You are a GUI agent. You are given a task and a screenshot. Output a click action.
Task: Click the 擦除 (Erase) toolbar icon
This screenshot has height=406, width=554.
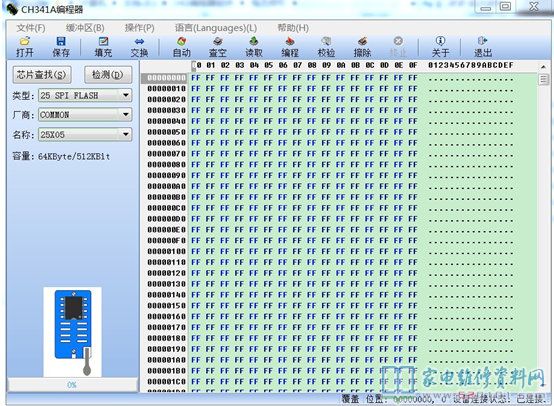point(363,47)
